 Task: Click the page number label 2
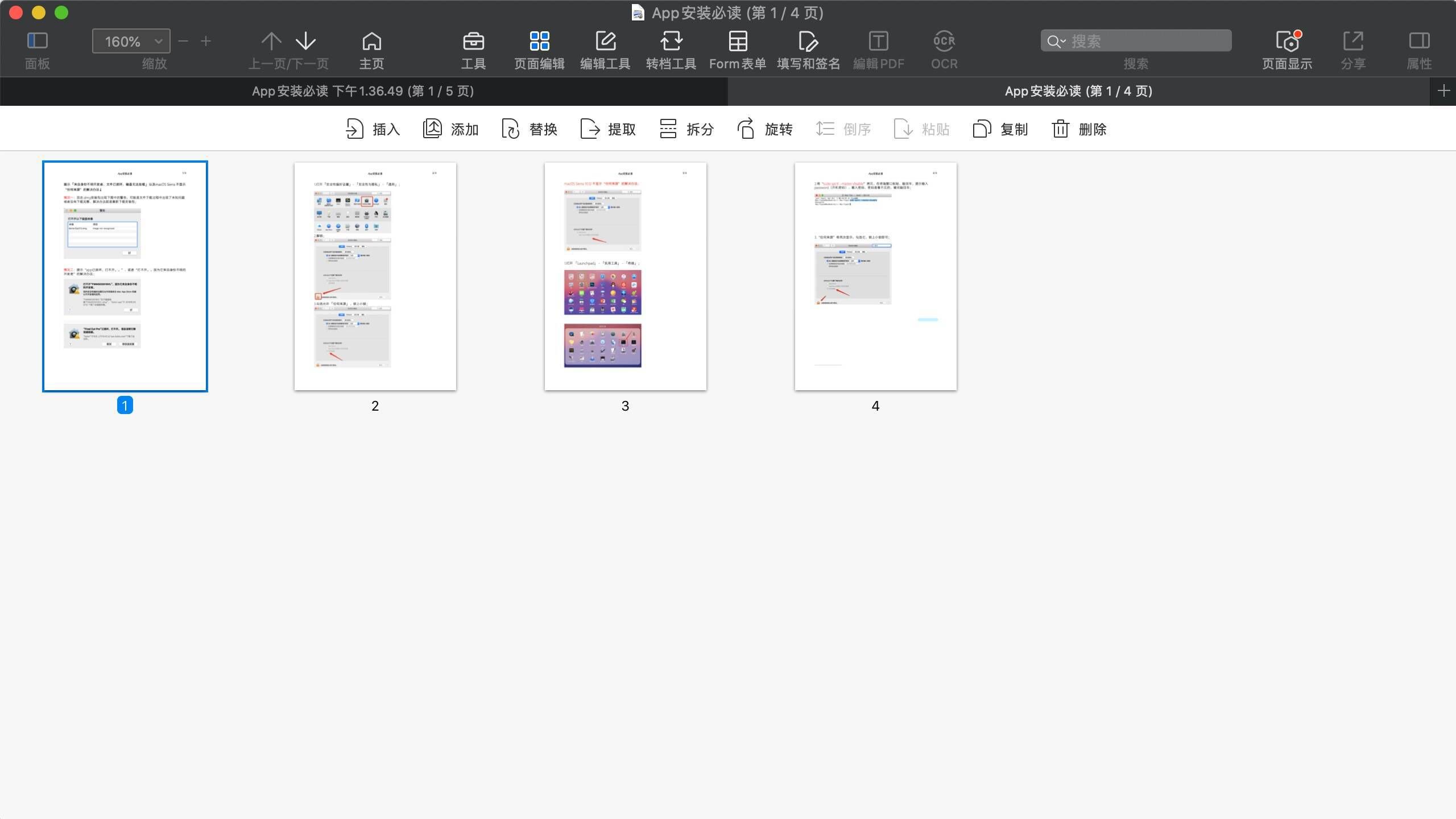tap(375, 406)
